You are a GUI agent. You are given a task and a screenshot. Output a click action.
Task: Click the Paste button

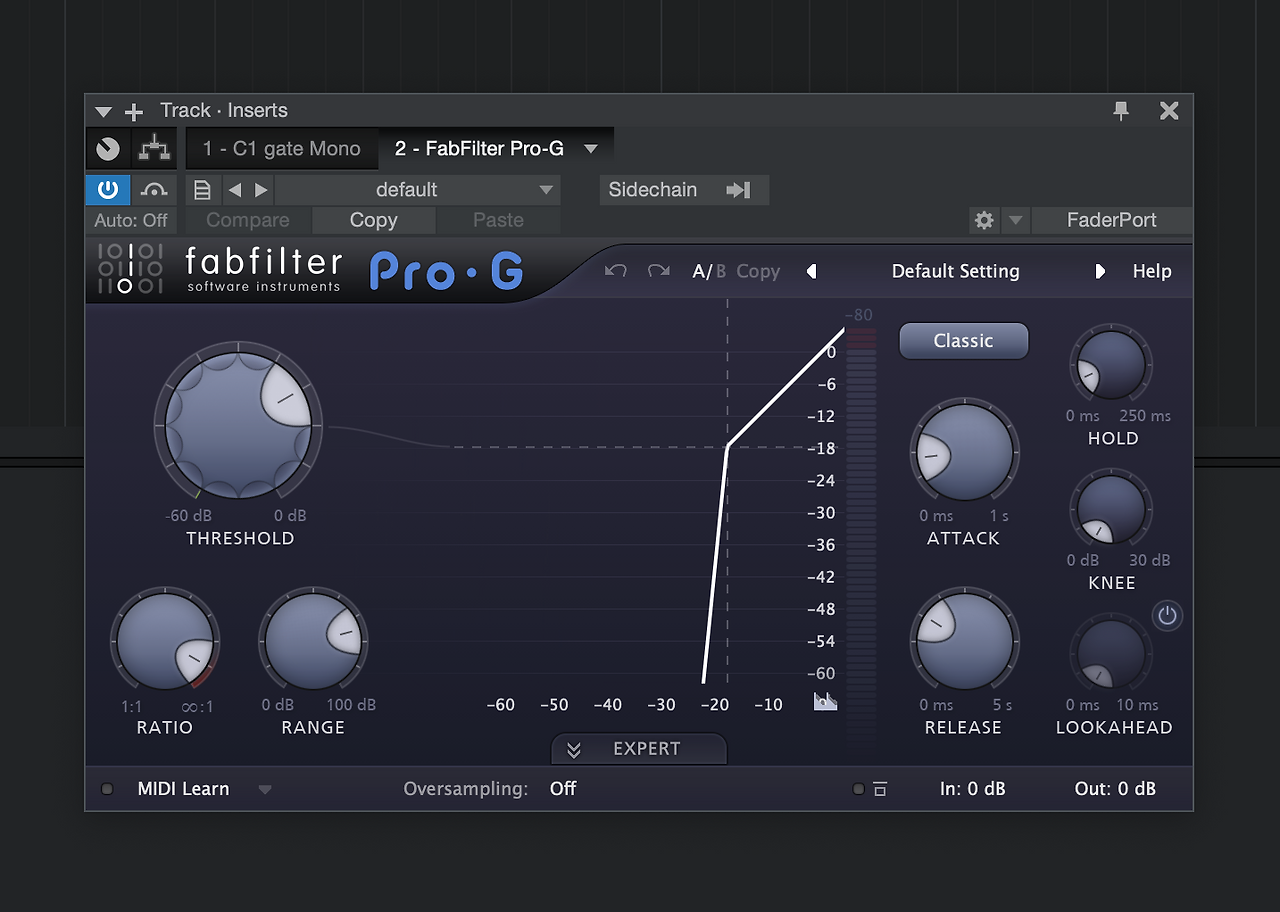(498, 221)
